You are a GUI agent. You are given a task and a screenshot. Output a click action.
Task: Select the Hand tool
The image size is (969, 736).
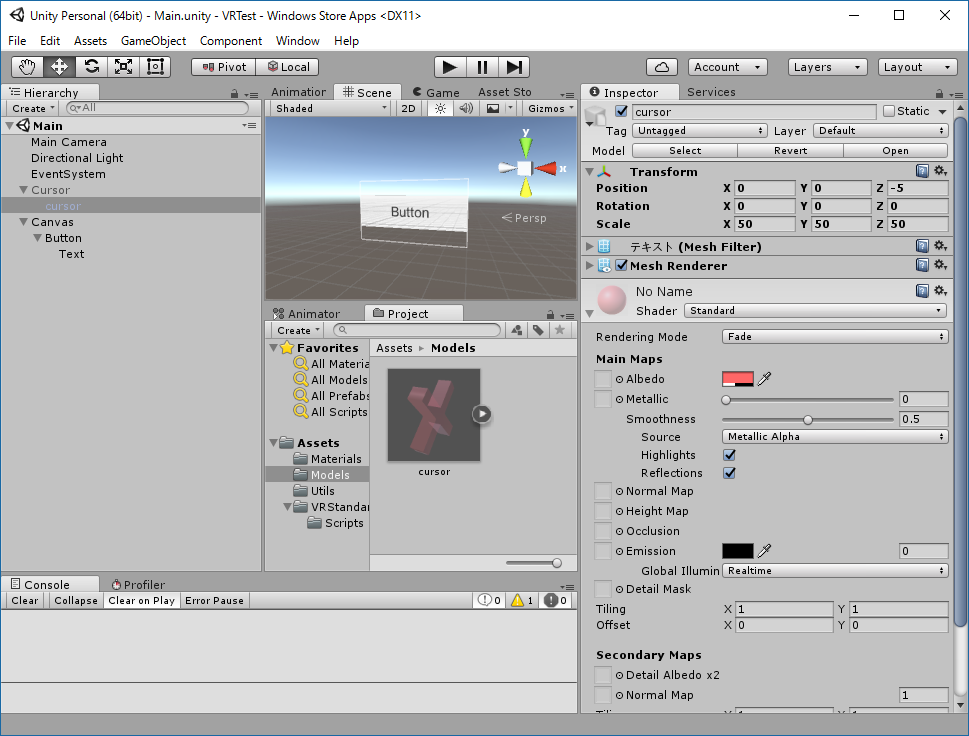[27, 67]
